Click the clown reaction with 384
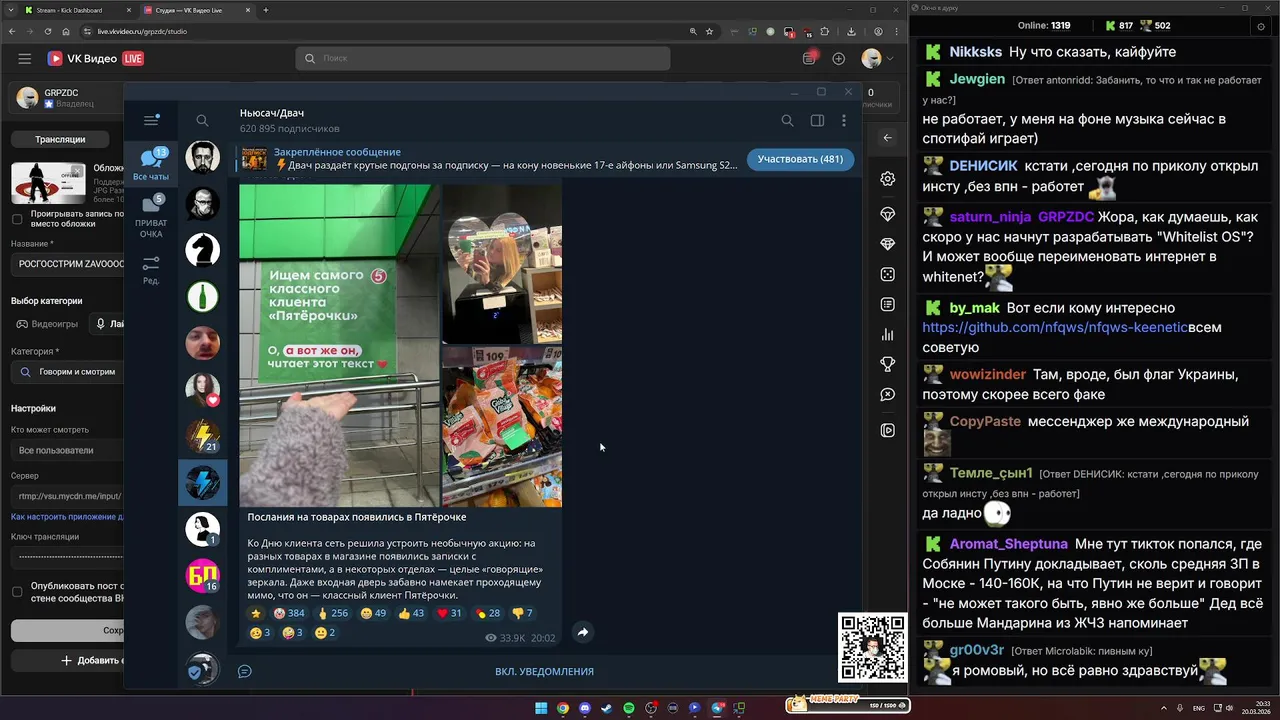The image size is (1280, 720). (288, 613)
